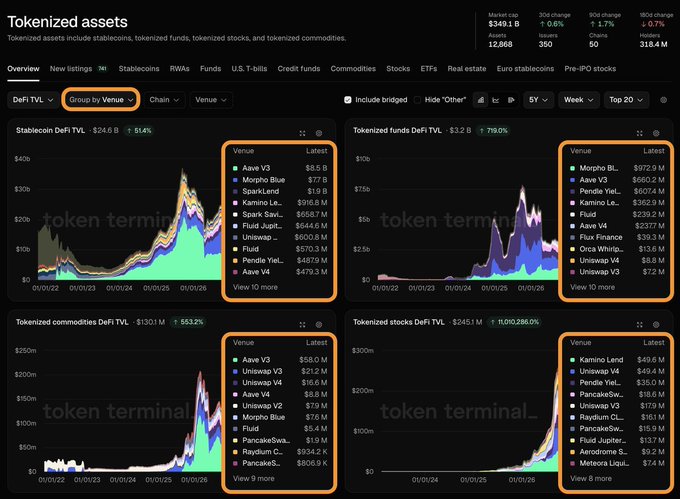Switch to the Commodities tab

pyautogui.click(x=353, y=68)
